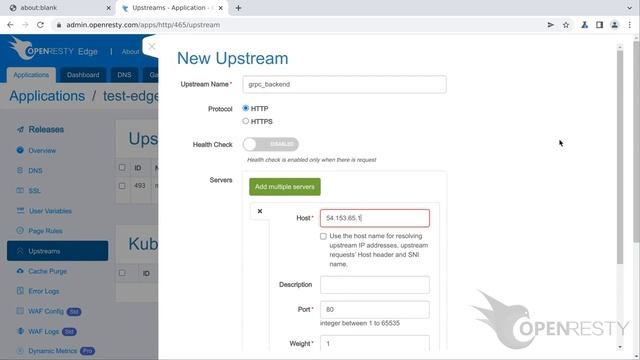Screen dimensions: 640x360
Task: Click the browser back arrow
Action: [x=10, y=25]
